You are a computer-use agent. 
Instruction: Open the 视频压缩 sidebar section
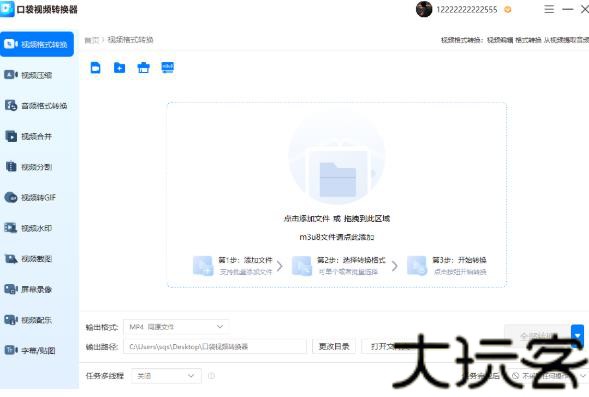point(37,75)
